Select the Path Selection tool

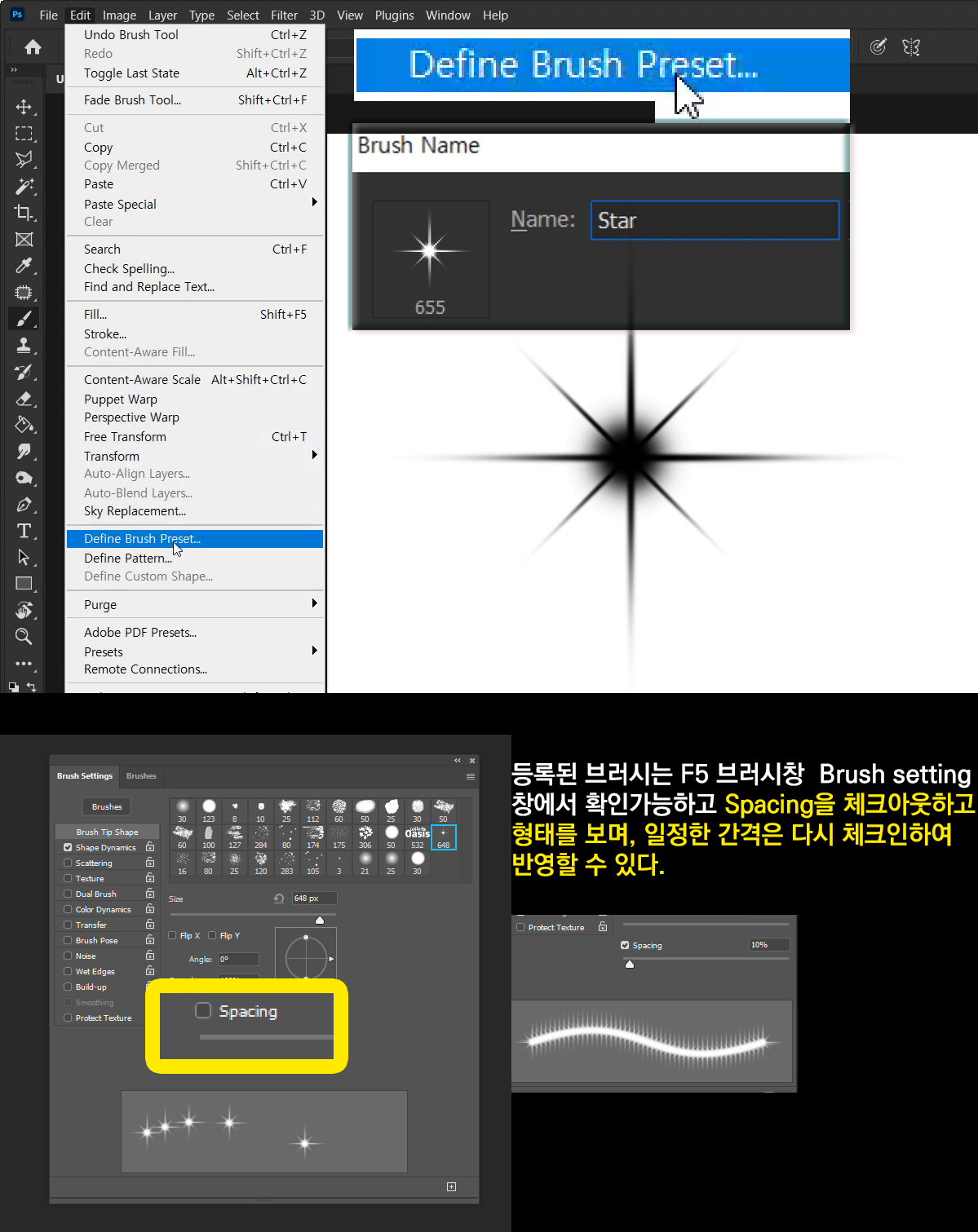tap(24, 557)
